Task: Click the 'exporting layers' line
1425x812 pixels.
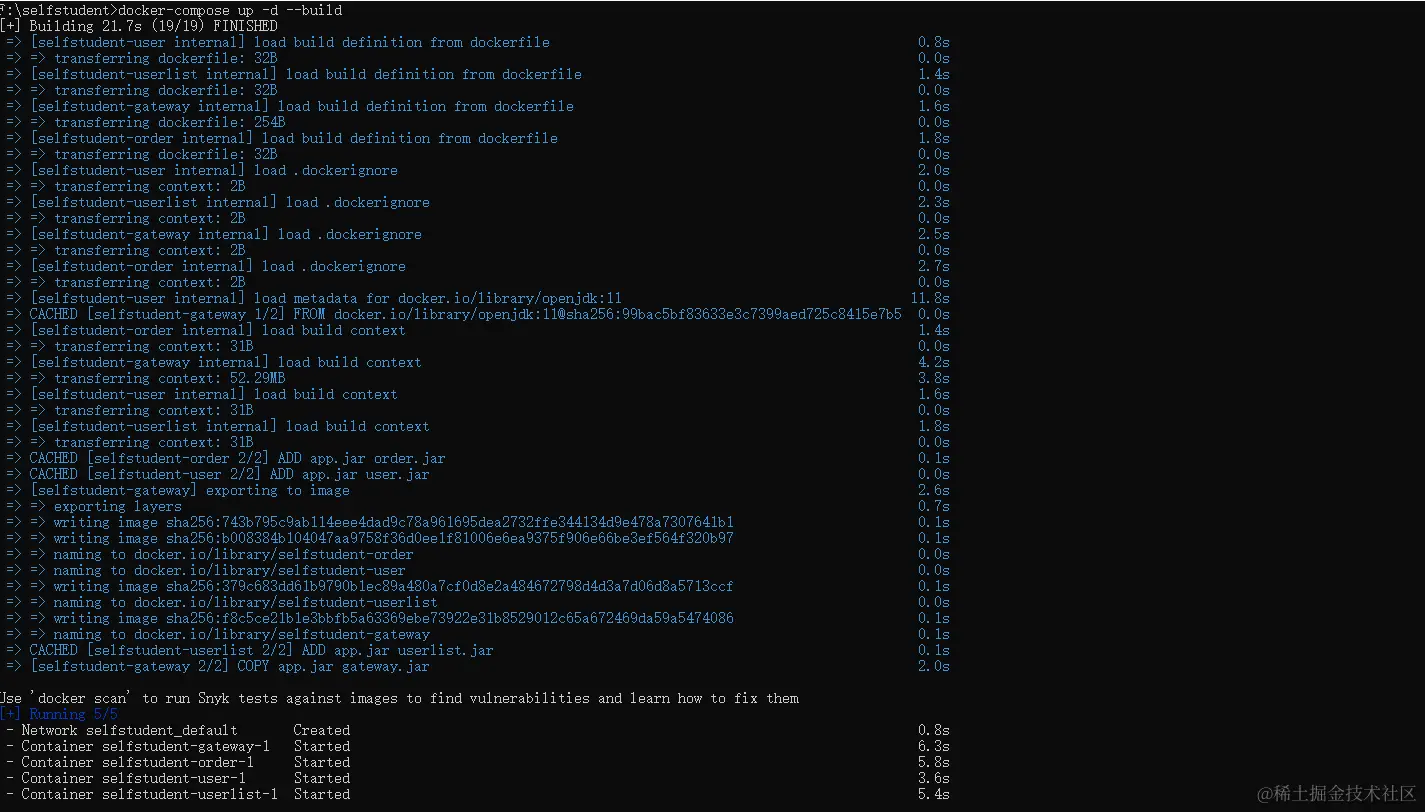Action: click(93, 506)
